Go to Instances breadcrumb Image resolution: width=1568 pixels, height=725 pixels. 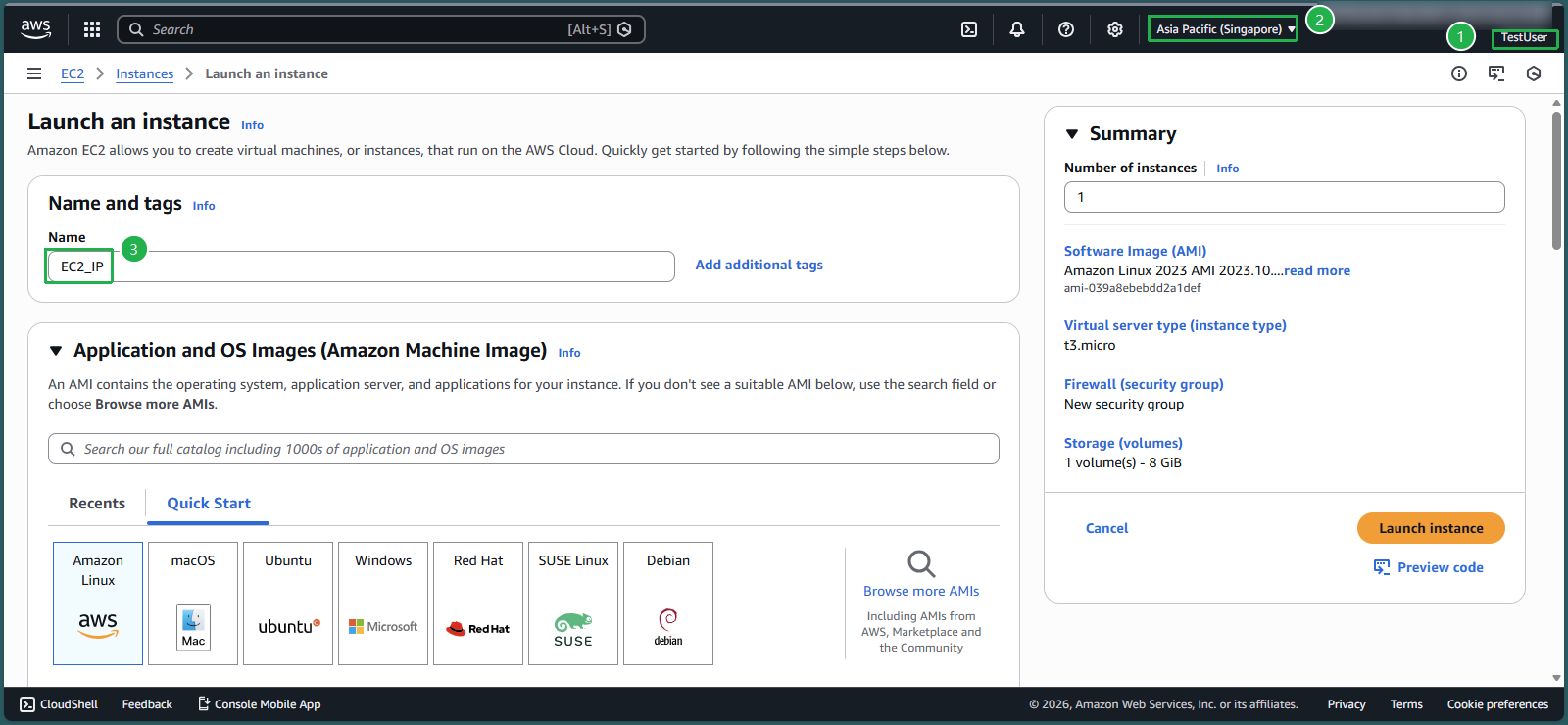click(x=145, y=73)
